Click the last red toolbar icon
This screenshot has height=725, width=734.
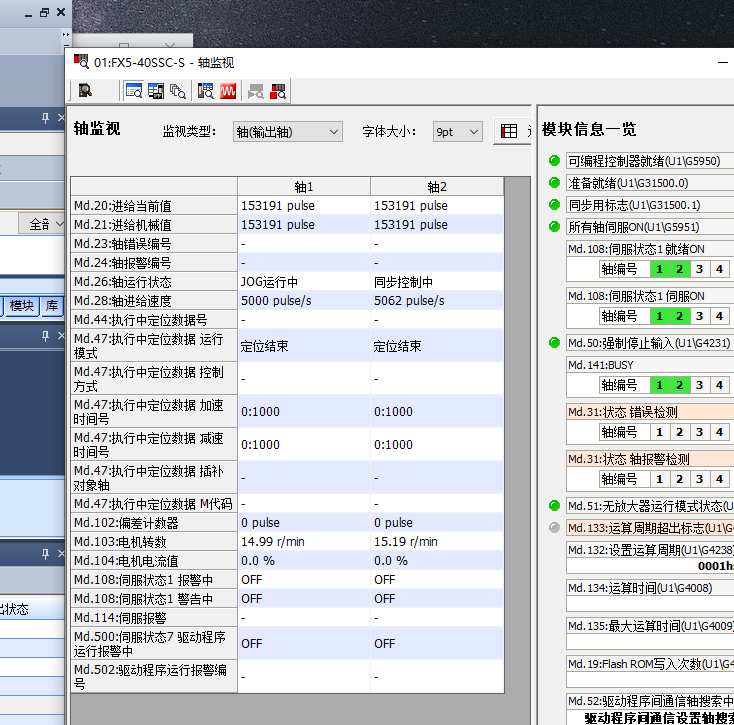coord(278,91)
